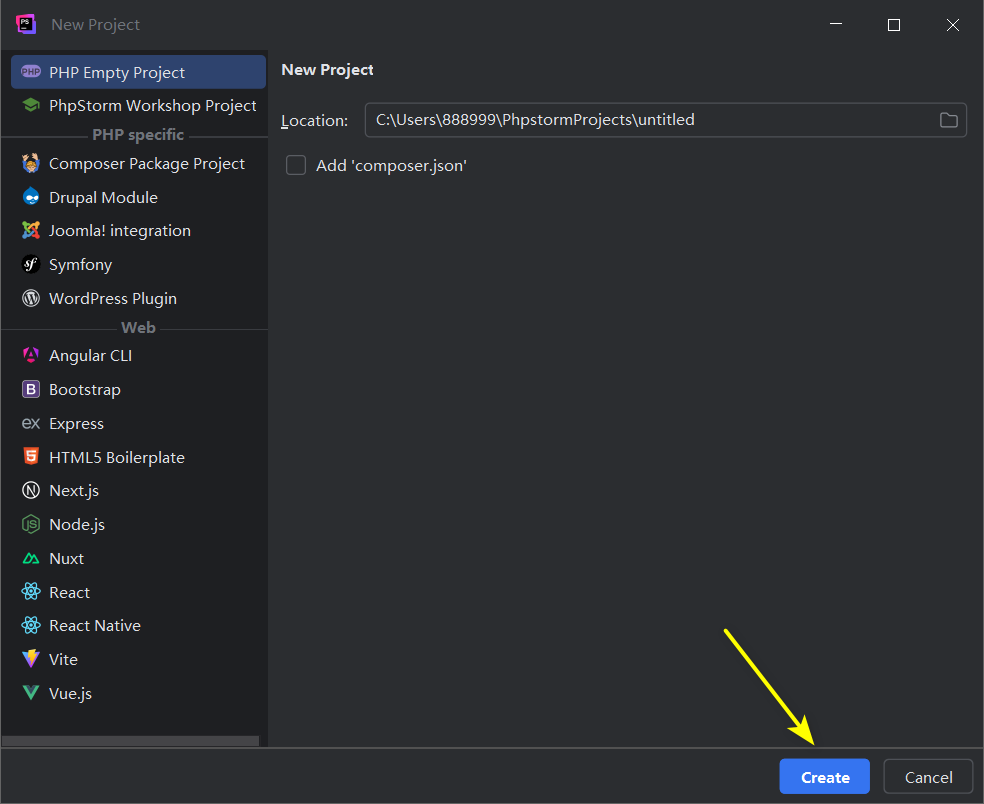The image size is (984, 804).
Task: Close the New Project dialog
Action: (952, 24)
